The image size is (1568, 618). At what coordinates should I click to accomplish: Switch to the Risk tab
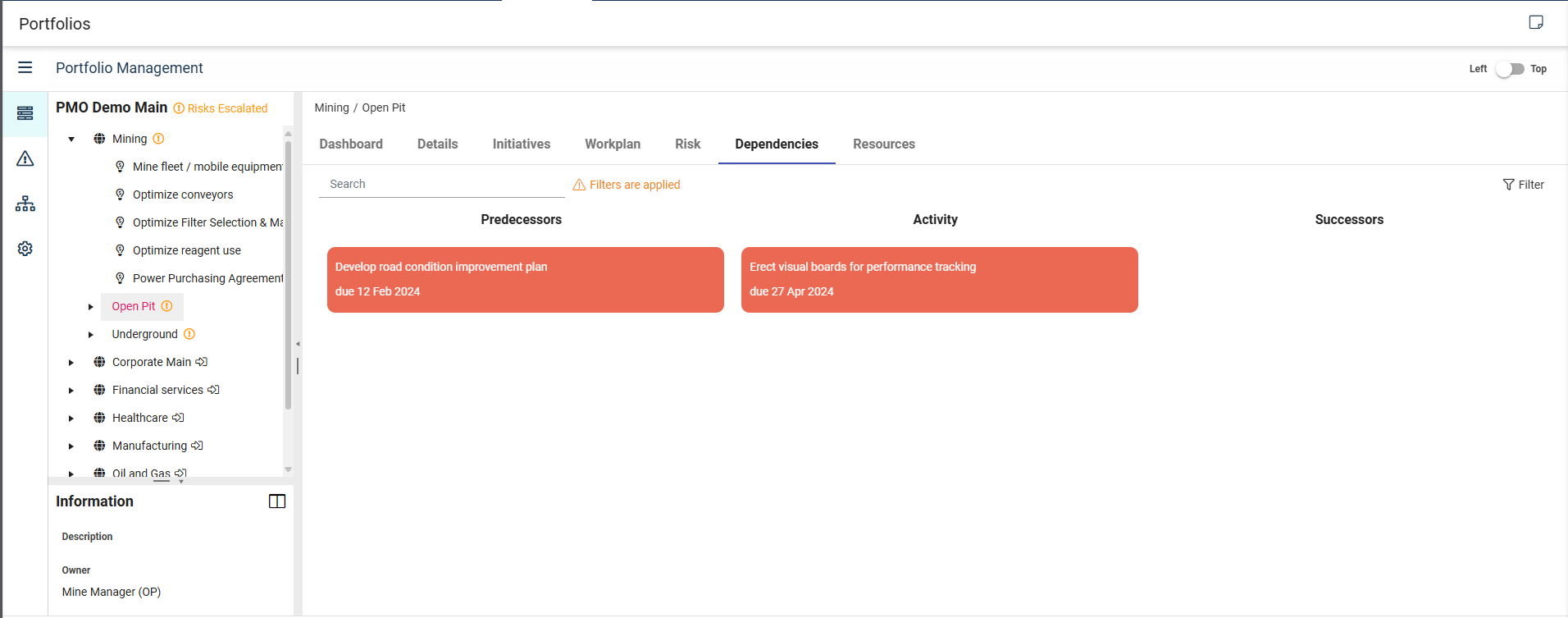(688, 144)
